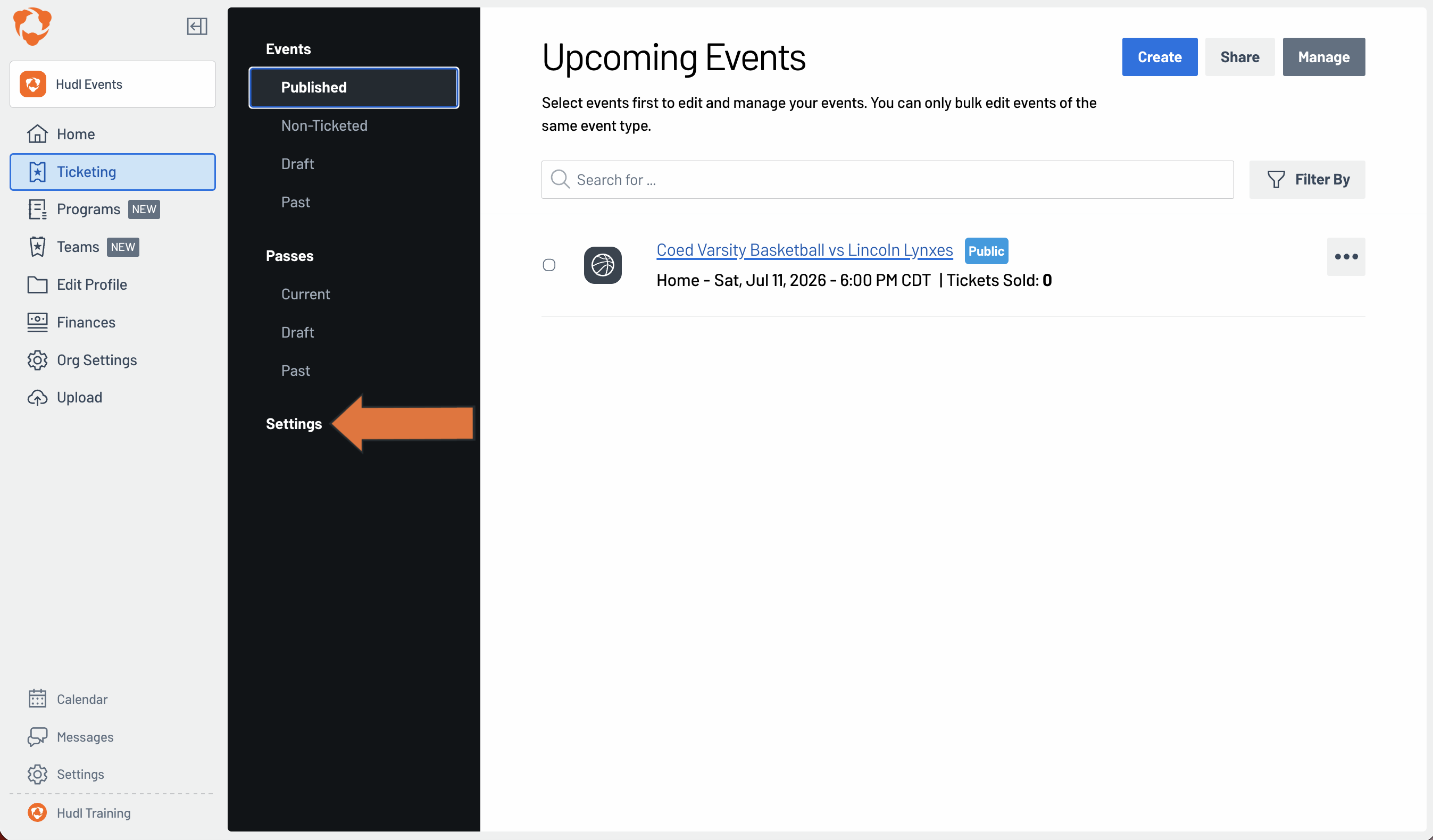Select Past under Passes
This screenshot has height=840, width=1433.
coord(296,371)
